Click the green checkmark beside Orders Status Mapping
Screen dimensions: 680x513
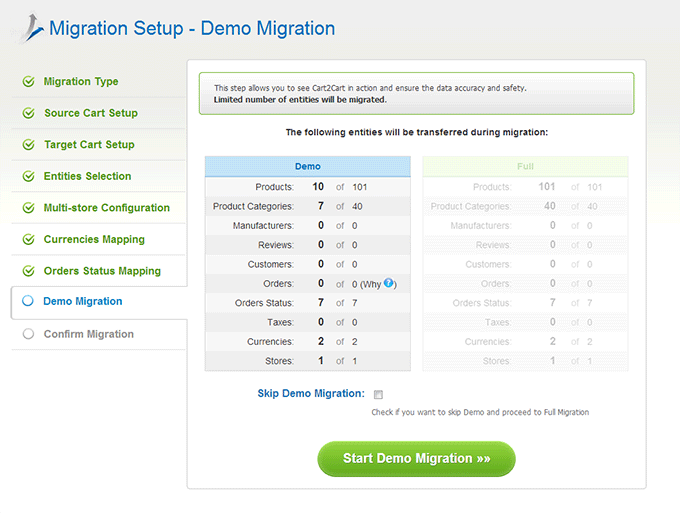point(29,271)
